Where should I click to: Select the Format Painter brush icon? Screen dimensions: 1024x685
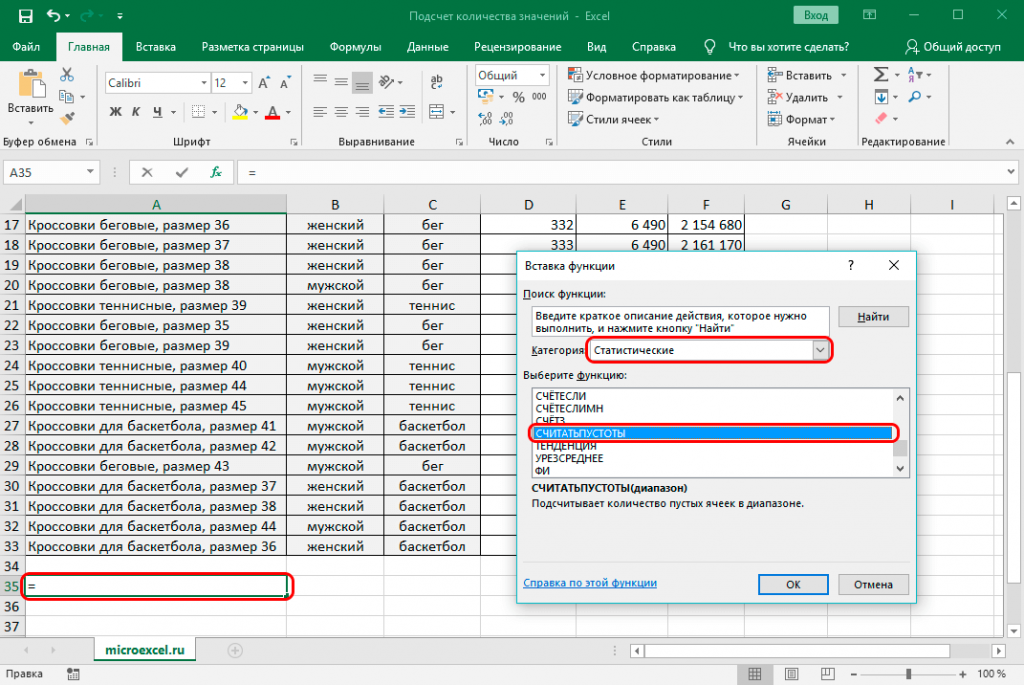click(67, 118)
